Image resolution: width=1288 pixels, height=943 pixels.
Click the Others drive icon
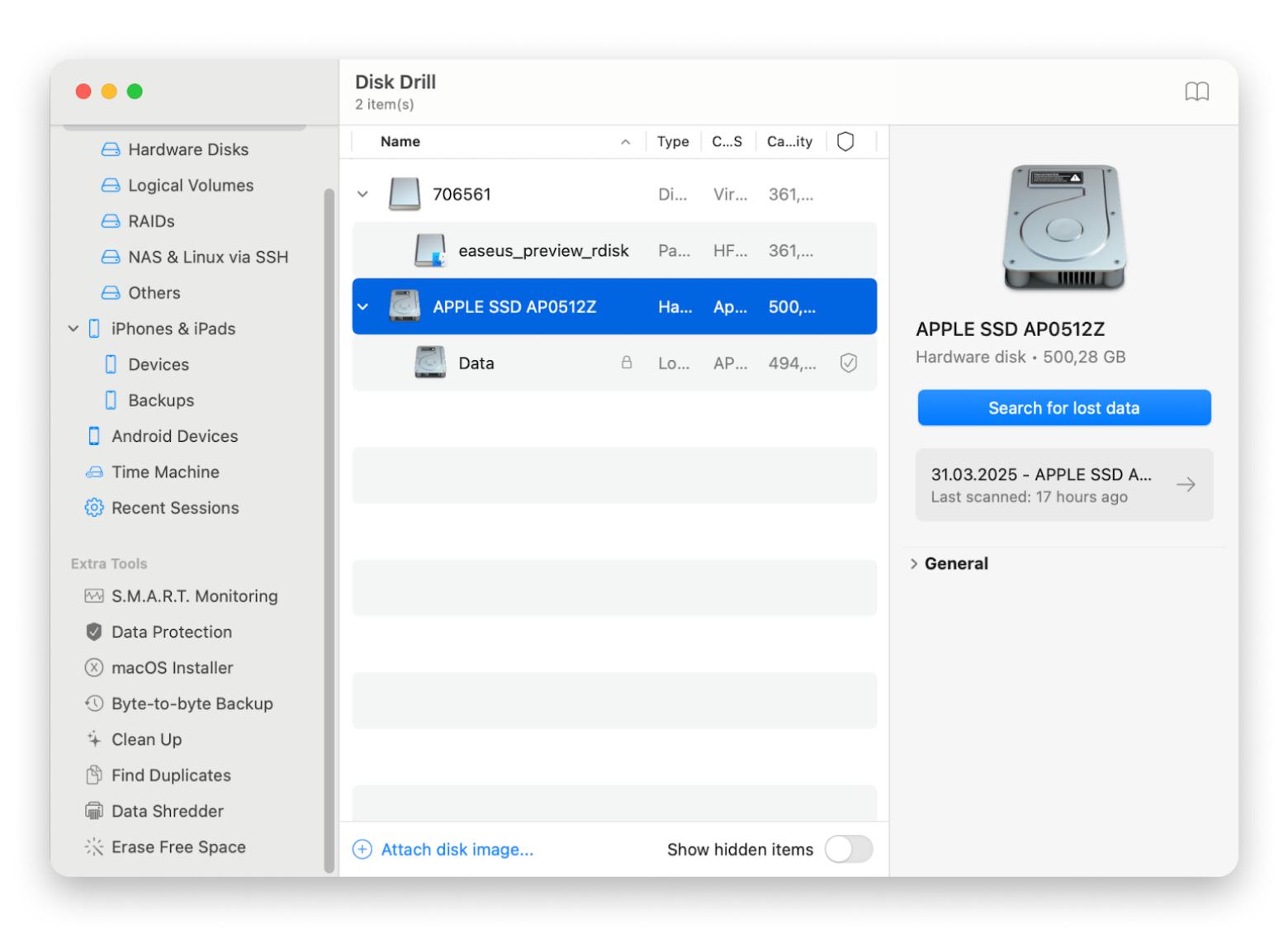point(111,293)
